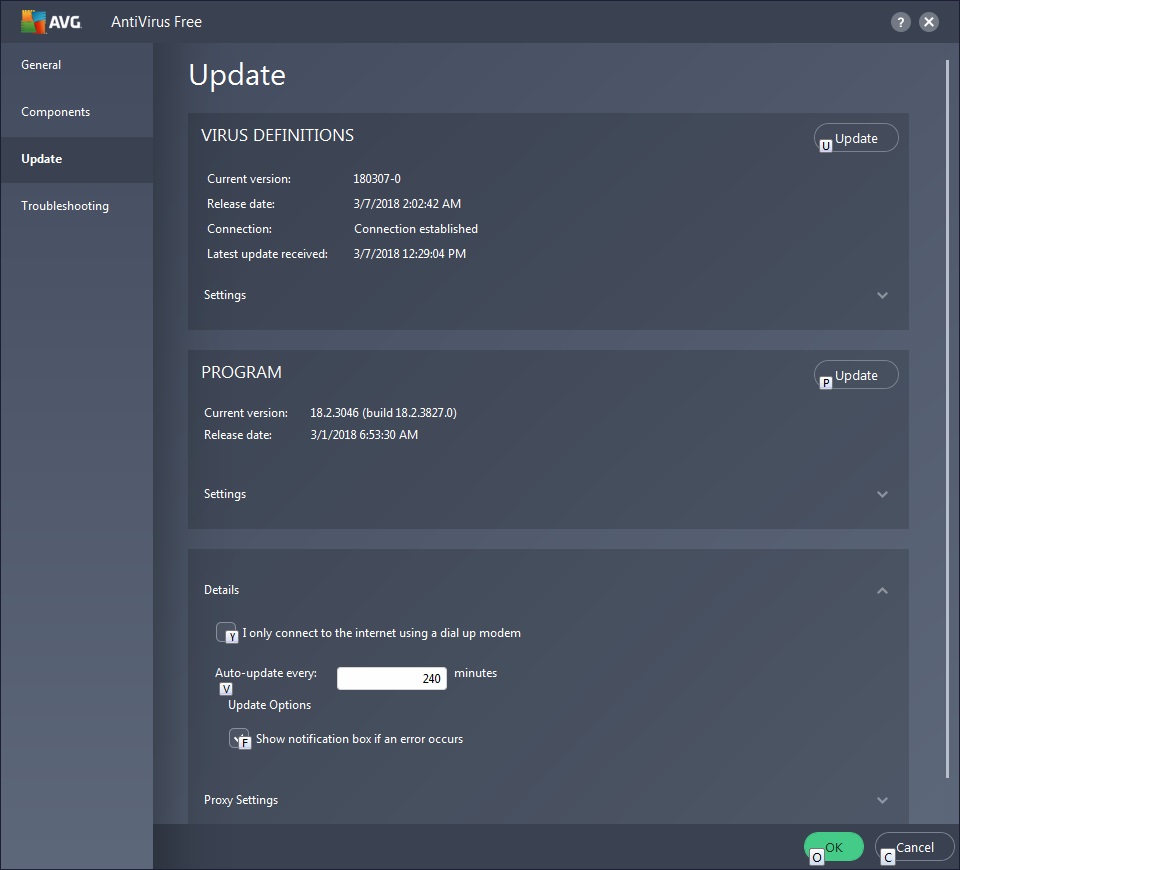Select the Update tab in sidebar
This screenshot has height=870, width=1152.
point(42,159)
